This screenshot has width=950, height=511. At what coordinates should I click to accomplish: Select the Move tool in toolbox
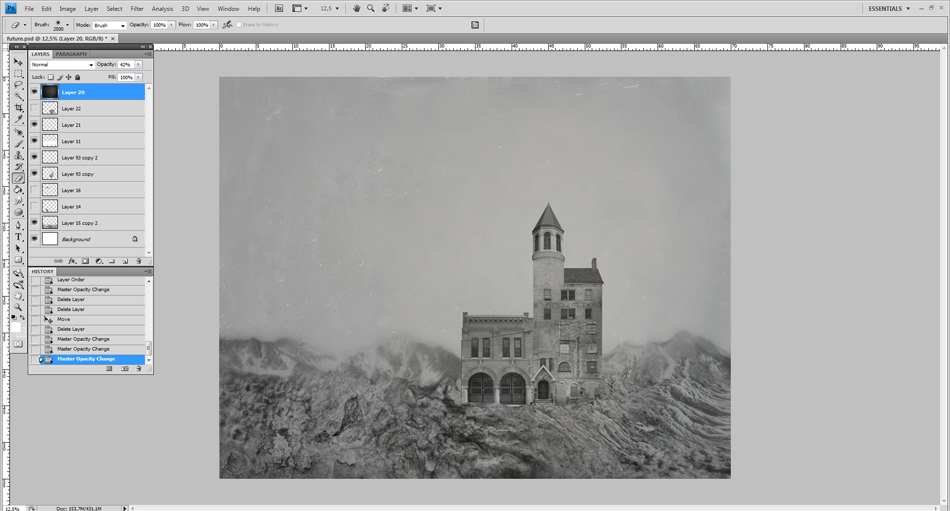(18, 62)
